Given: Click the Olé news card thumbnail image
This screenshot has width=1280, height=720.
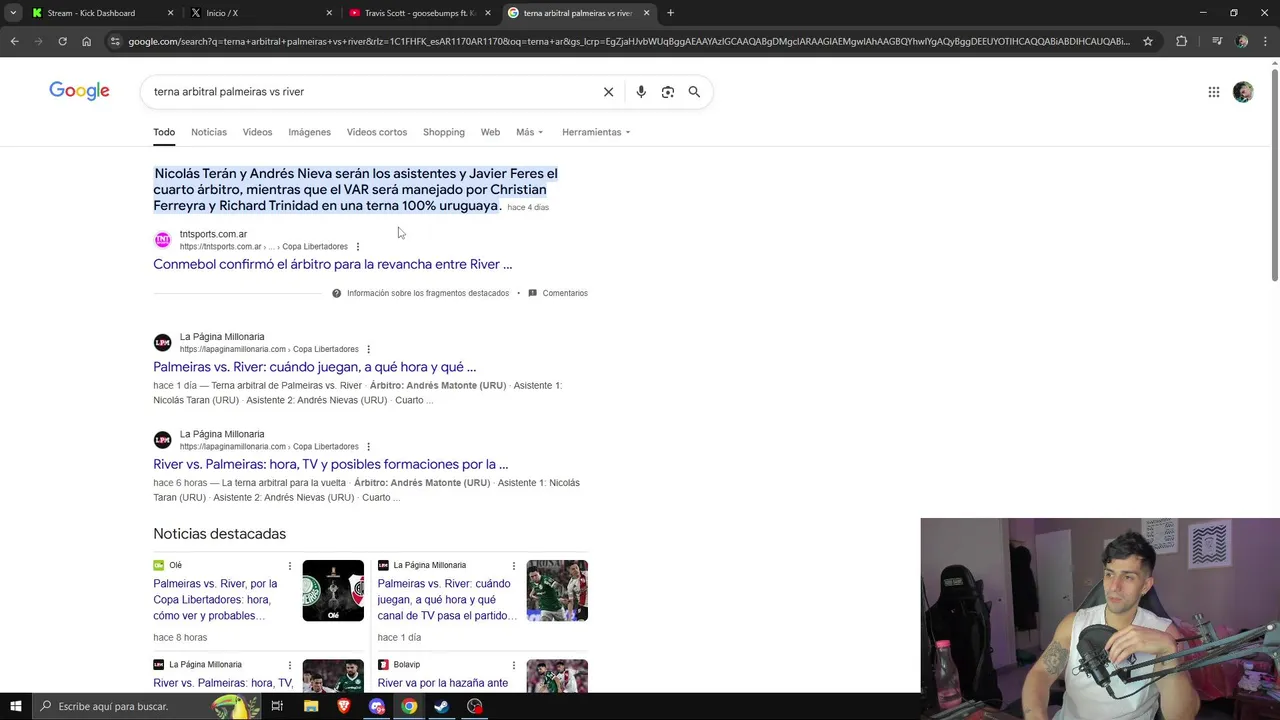Looking at the screenshot, I should [x=333, y=591].
